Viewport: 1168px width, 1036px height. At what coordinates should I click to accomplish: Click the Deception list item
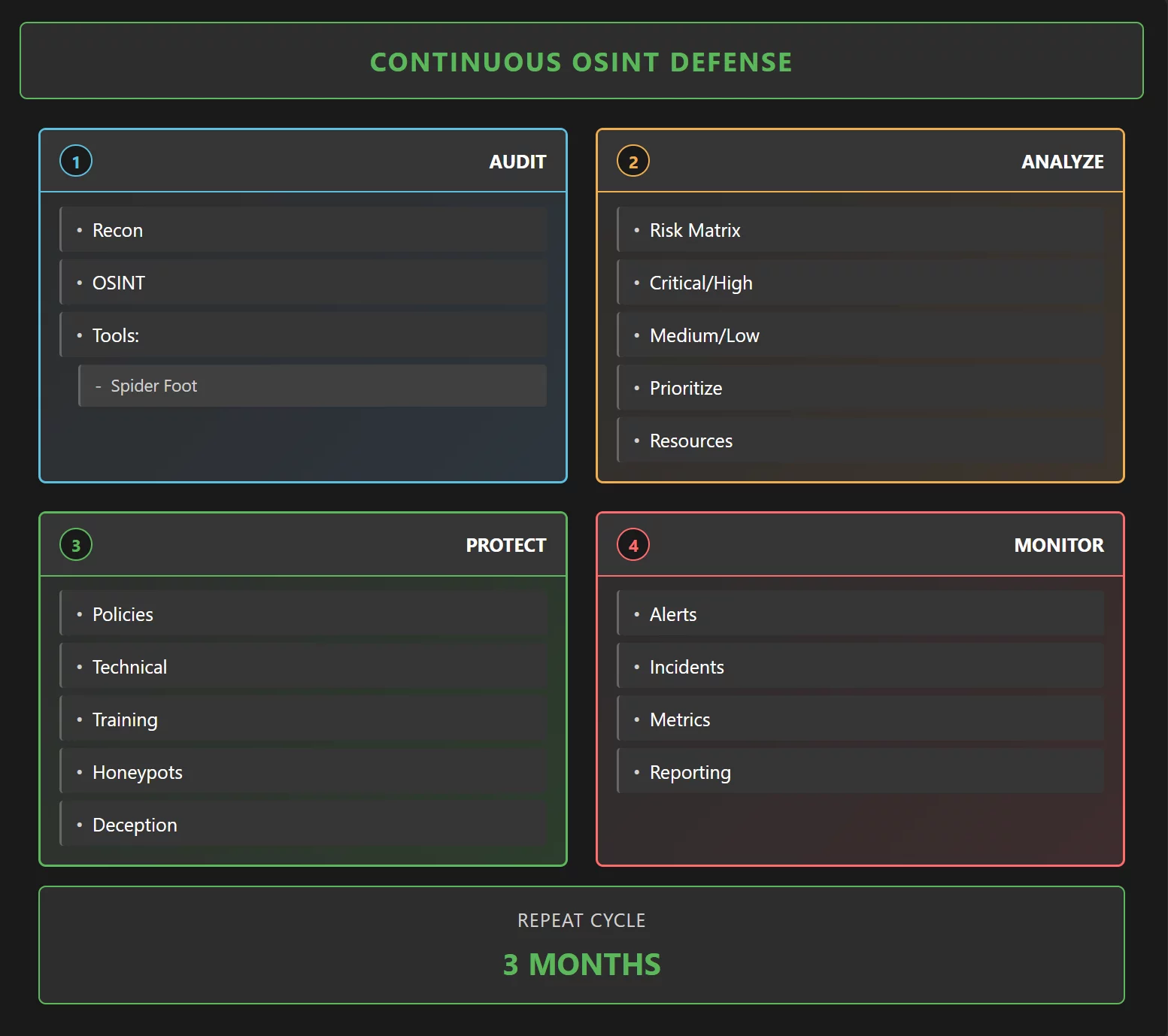click(x=135, y=825)
